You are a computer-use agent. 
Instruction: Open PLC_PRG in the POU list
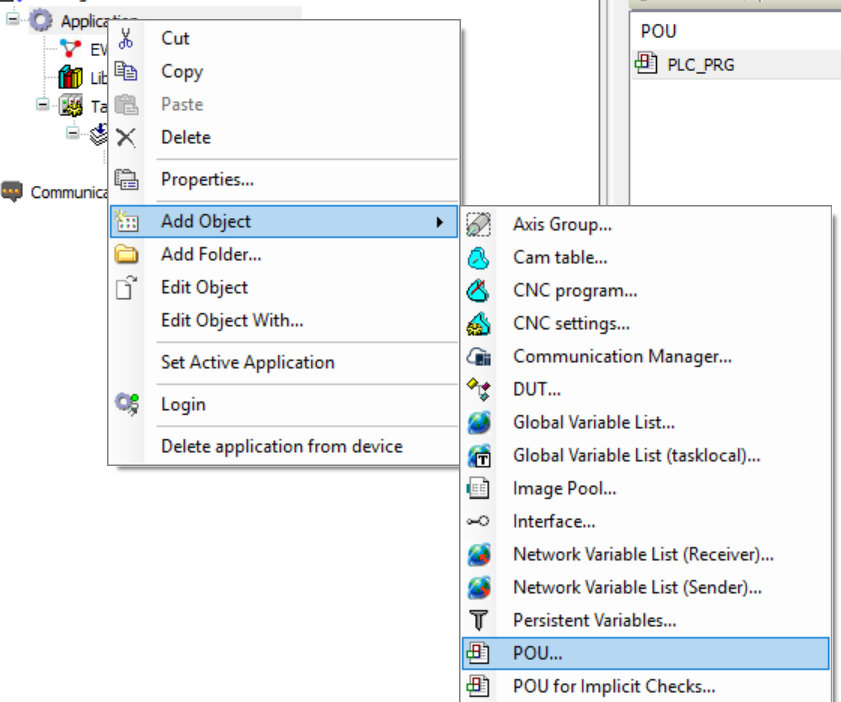coord(699,65)
